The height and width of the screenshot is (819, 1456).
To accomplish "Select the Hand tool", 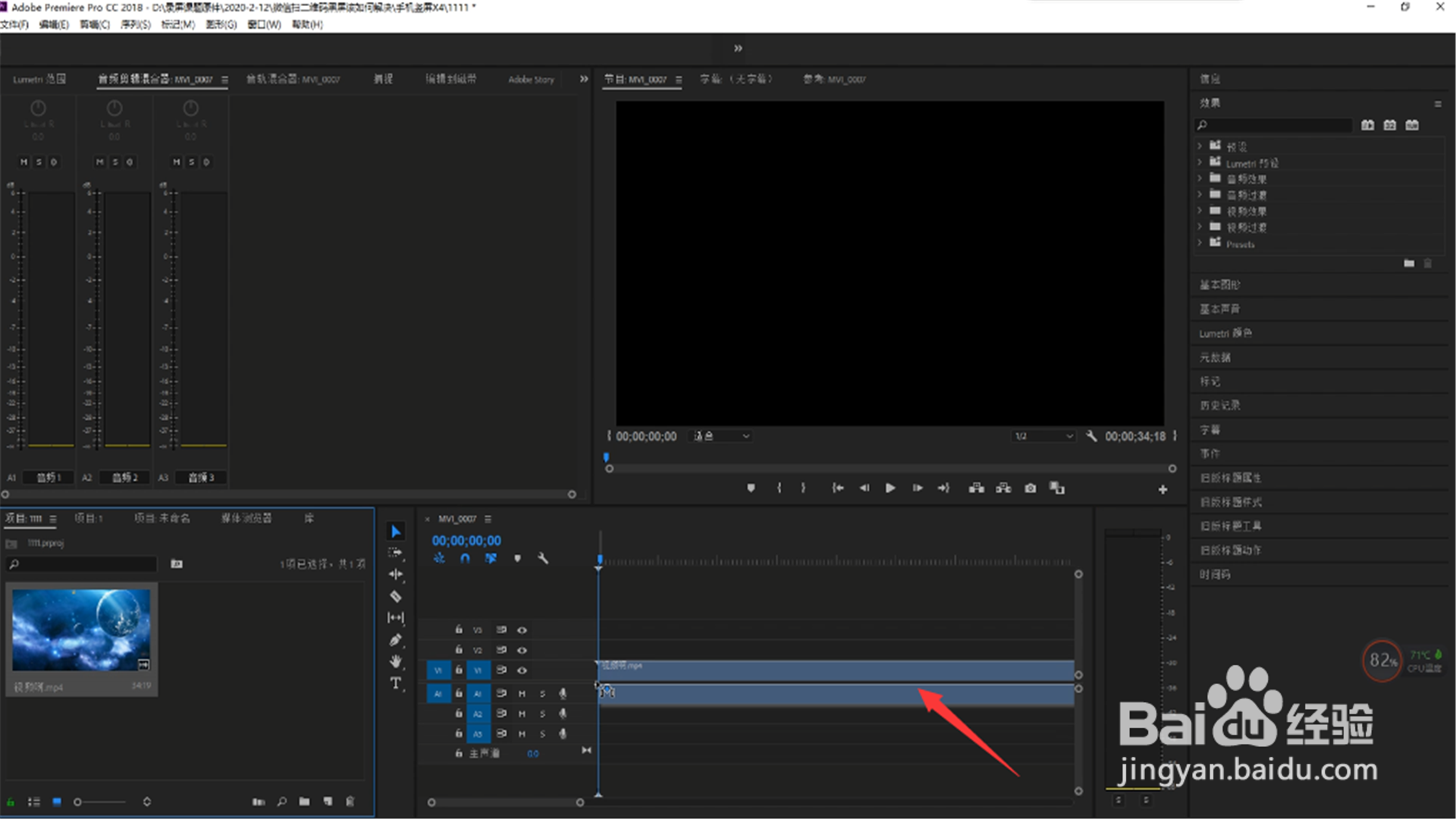I will pos(396,661).
